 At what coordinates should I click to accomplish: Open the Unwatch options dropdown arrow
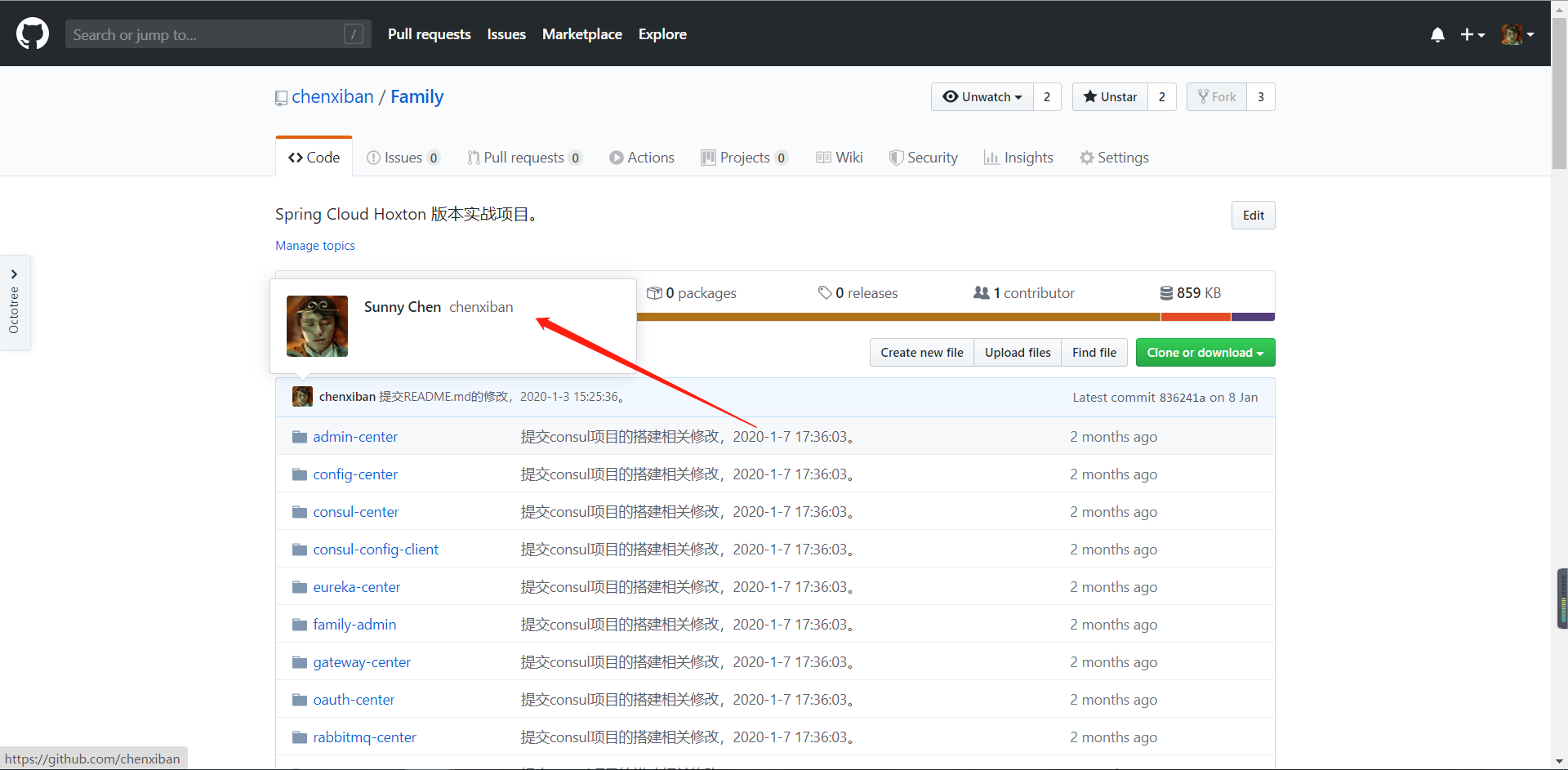coord(1018,96)
